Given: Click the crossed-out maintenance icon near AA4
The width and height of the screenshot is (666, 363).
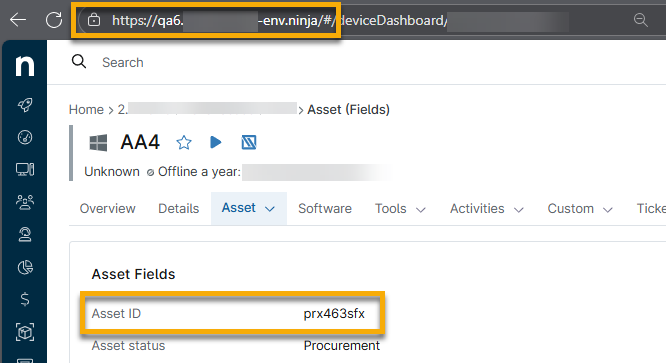Looking at the screenshot, I should coord(248,142).
